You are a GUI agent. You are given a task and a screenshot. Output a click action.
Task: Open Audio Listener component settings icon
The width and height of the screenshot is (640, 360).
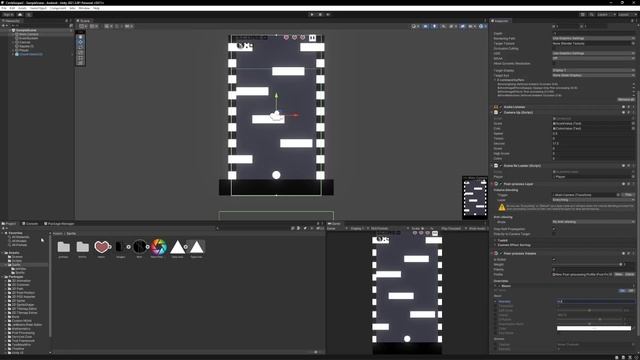point(629,107)
